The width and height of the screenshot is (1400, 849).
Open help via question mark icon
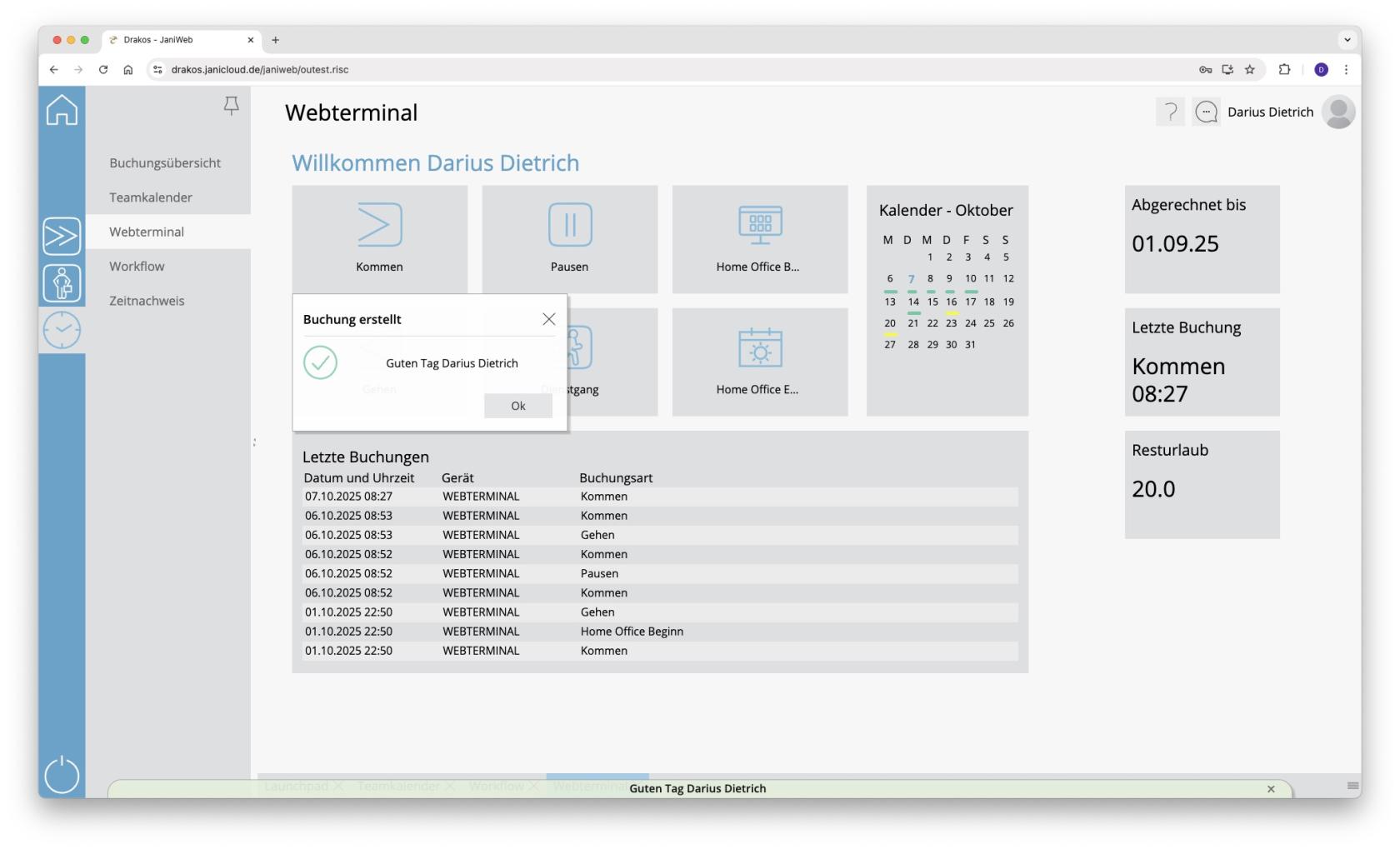tap(1170, 112)
